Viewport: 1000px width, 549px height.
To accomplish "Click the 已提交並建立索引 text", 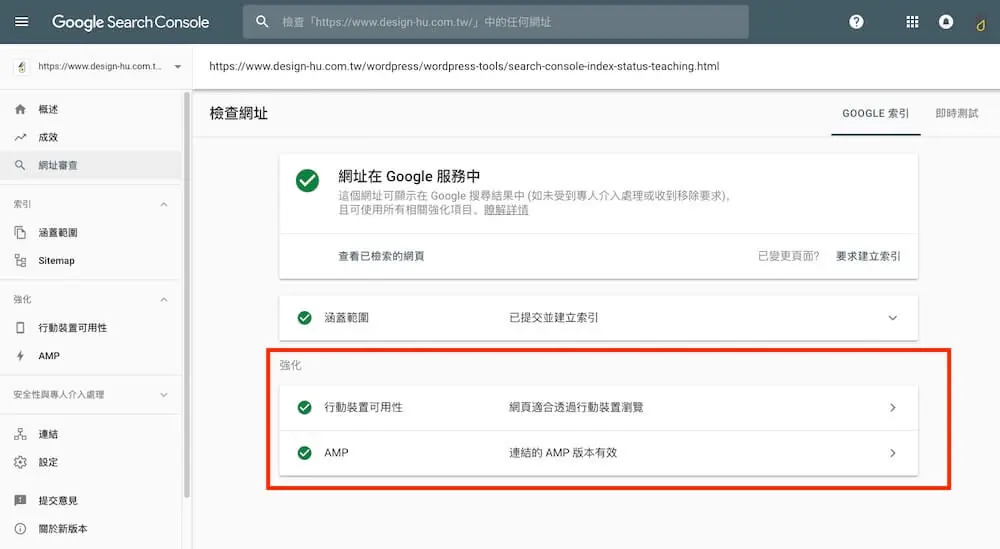I will (x=554, y=318).
